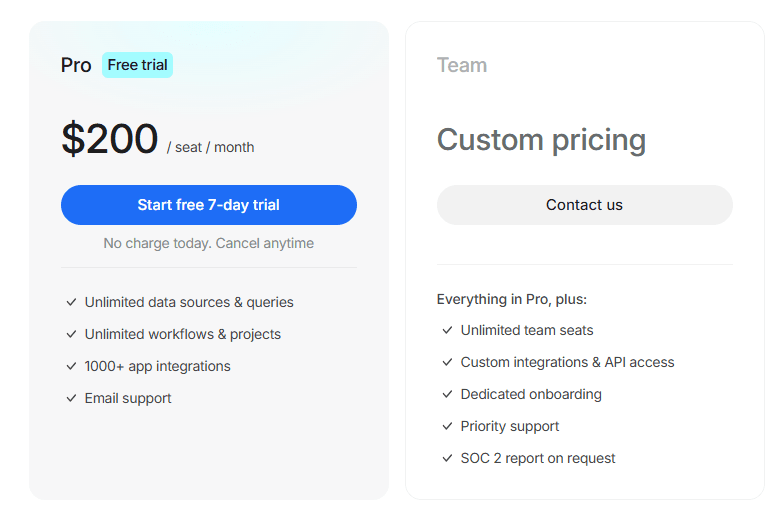Click 'Unlimited team seats' feature

click(x=527, y=330)
